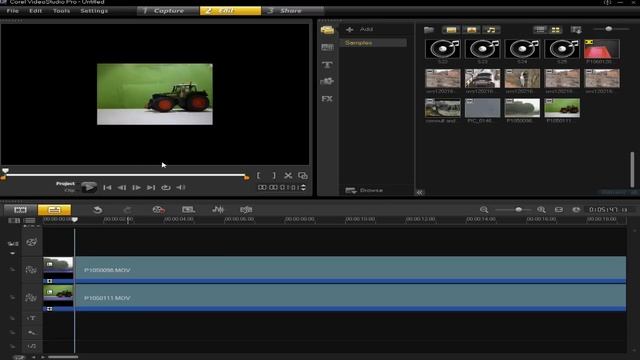Open the Title library T icon
Image resolution: width=640 pixels, height=360 pixels.
pos(327,64)
